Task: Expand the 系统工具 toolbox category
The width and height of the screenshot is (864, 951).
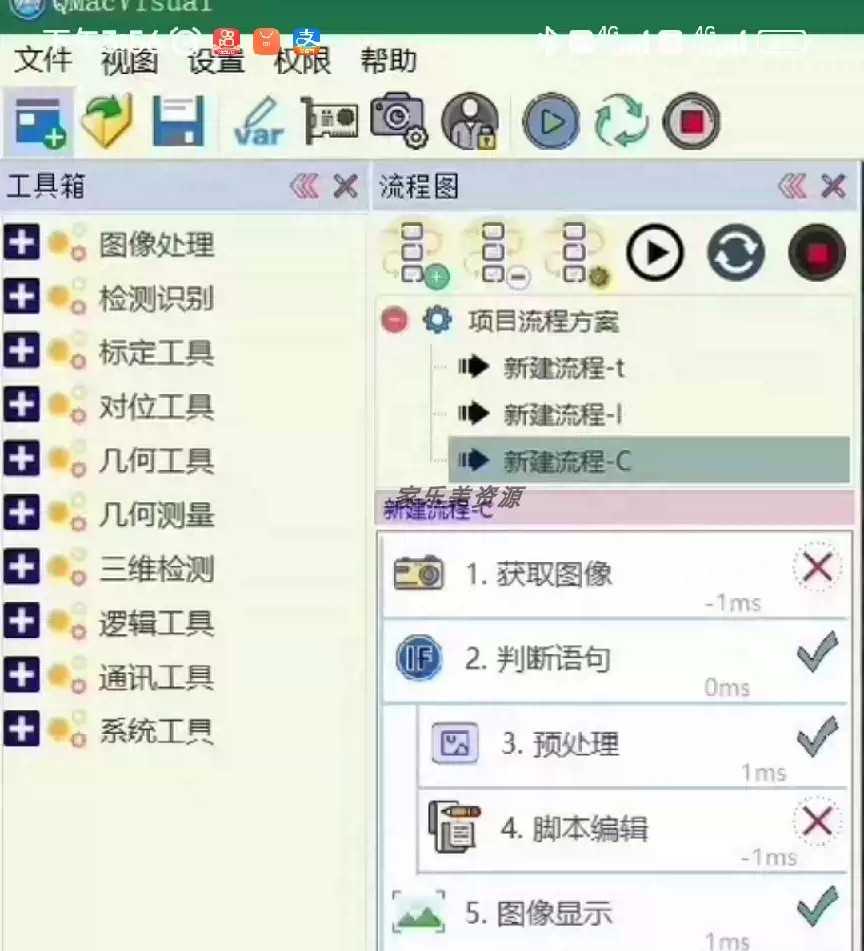Action: coord(22,728)
